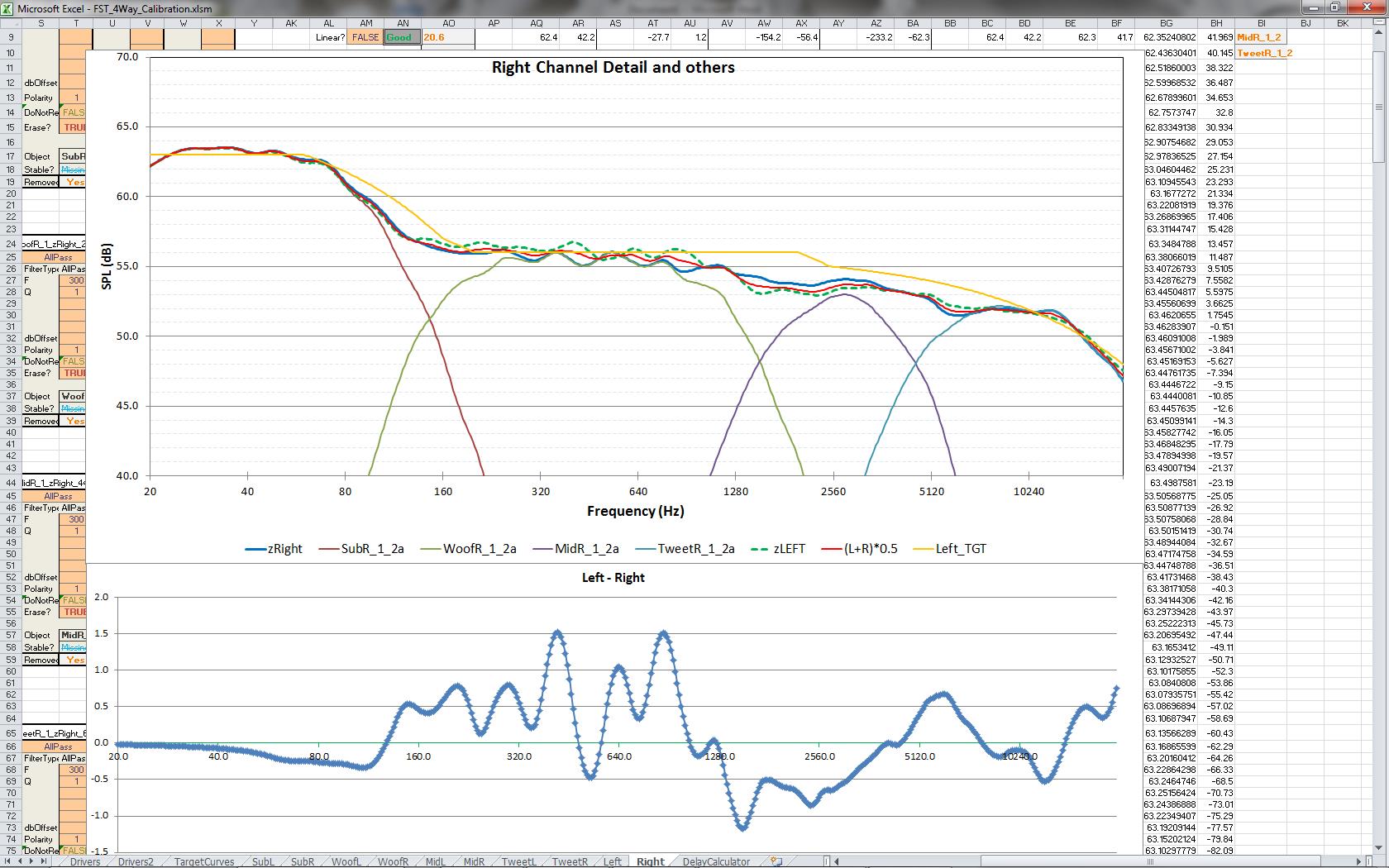The image size is (1389, 868).
Task: Click the horizontal scrollbar track
Action: click(1100, 861)
